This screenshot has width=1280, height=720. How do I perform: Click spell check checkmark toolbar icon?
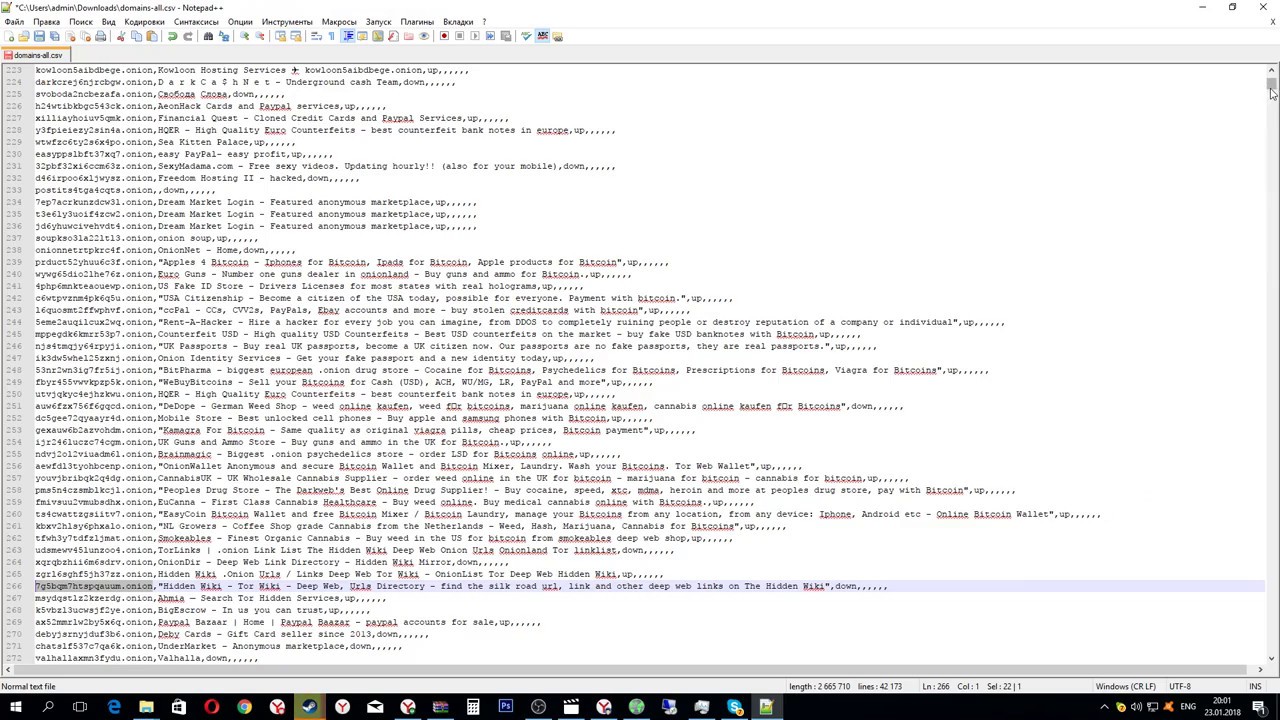526,36
